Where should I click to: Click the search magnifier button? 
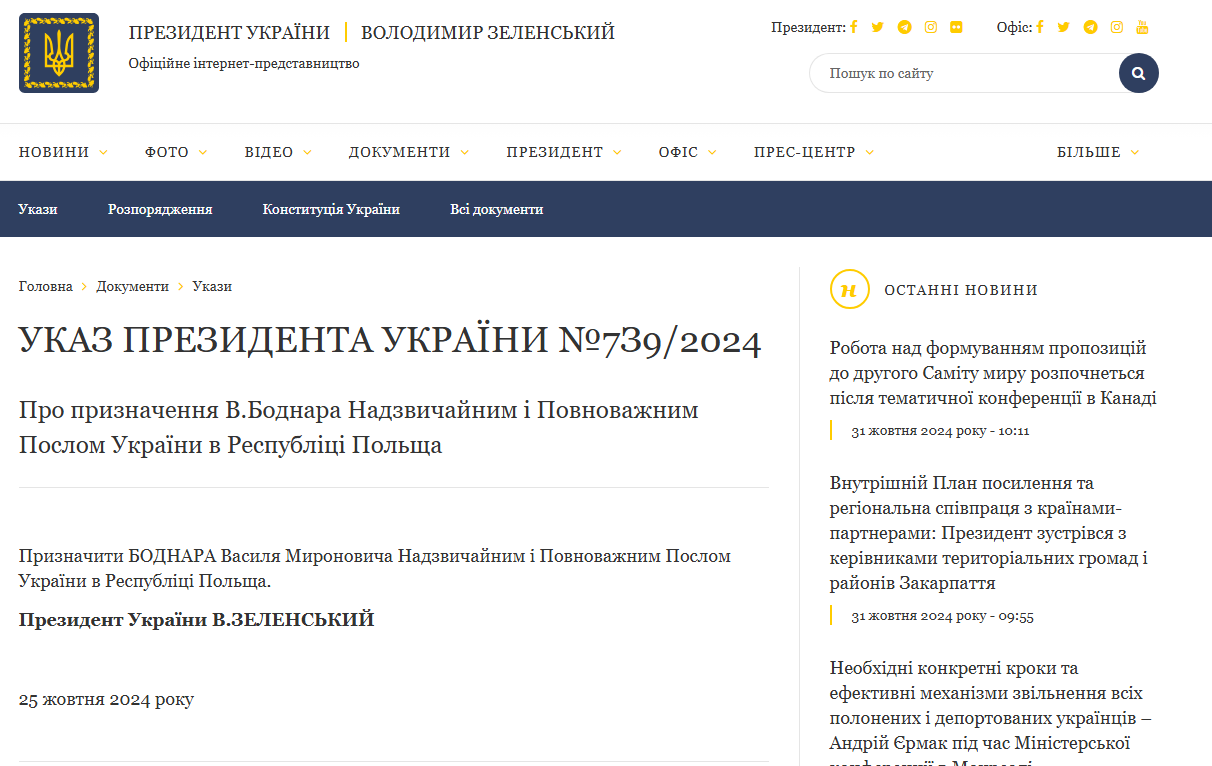point(1138,73)
